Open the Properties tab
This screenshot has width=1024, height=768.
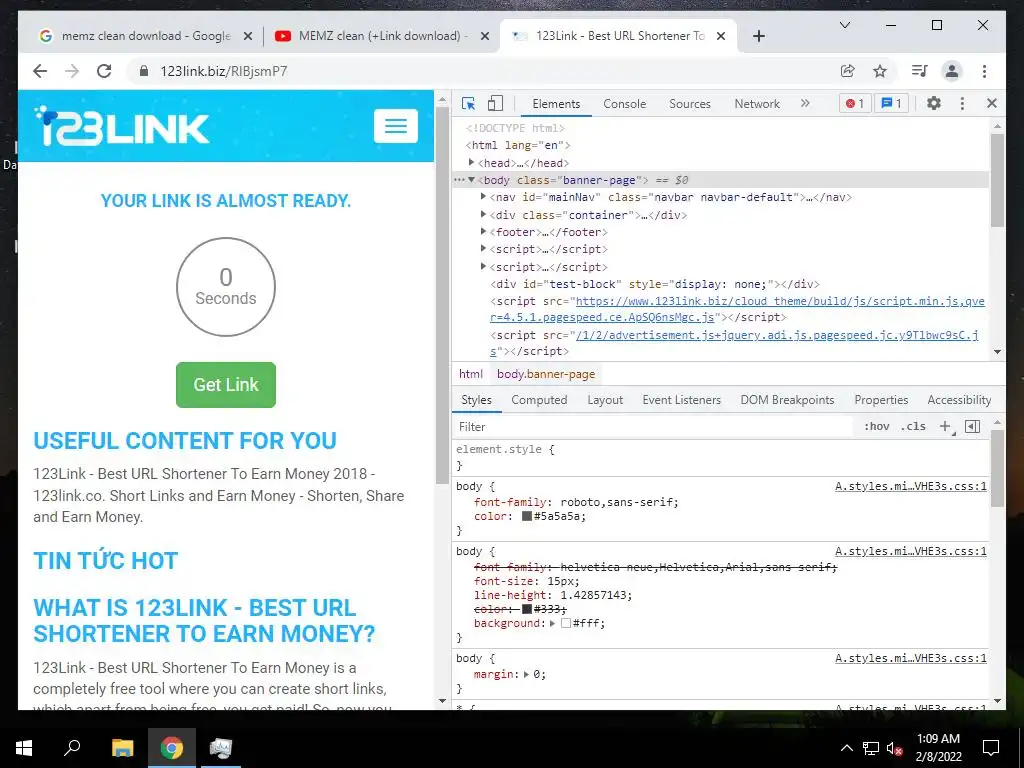pos(881,400)
